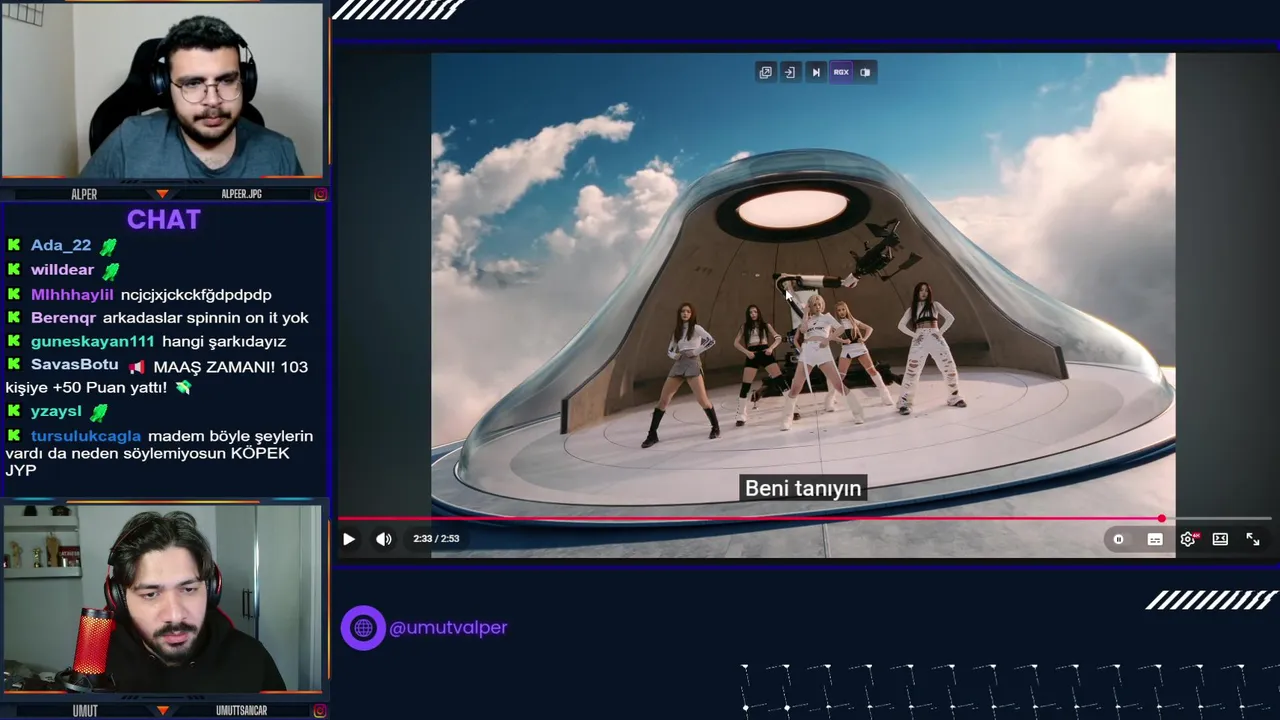Click the green emote after willdear

click(x=111, y=271)
